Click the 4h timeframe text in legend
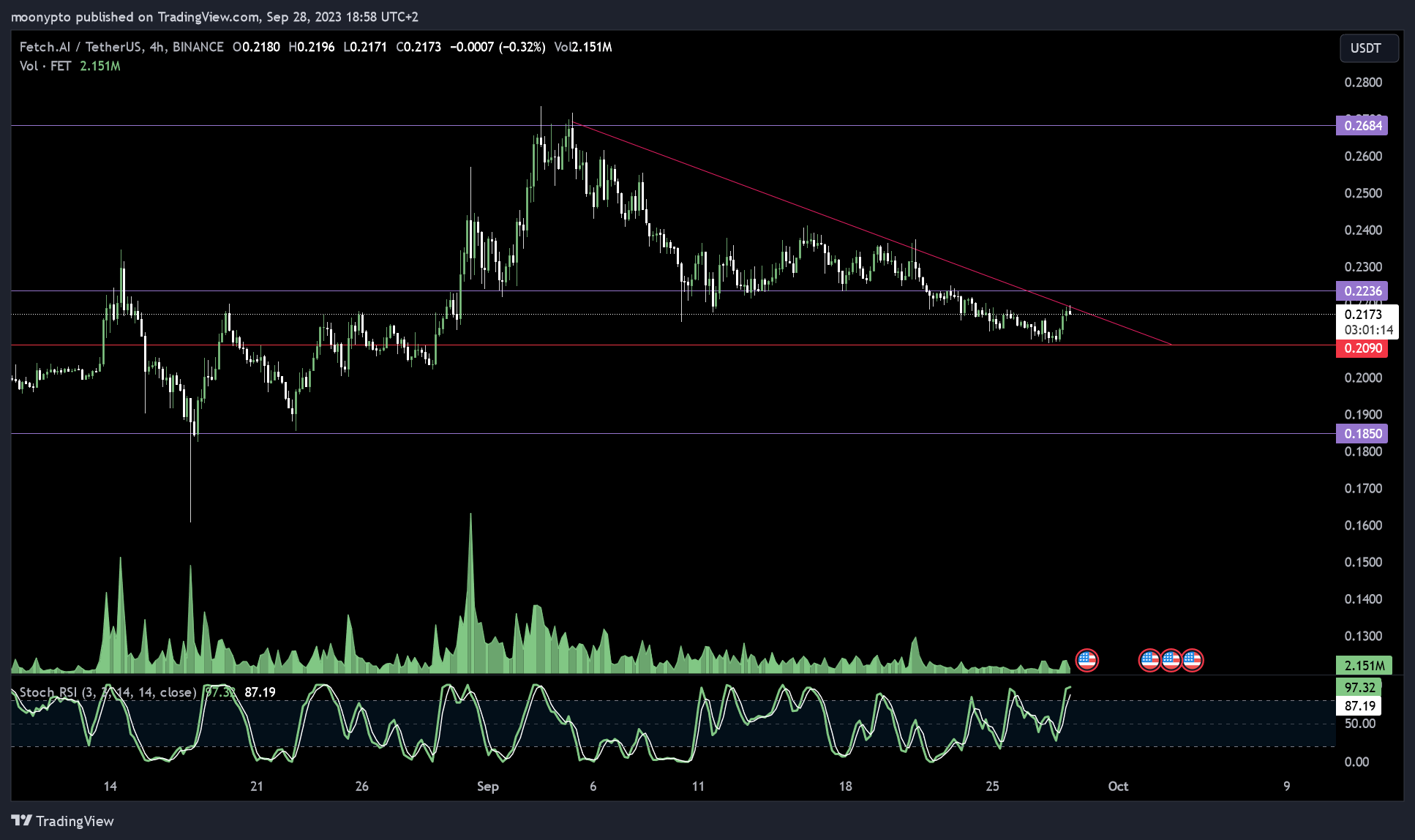Image resolution: width=1415 pixels, height=840 pixels. click(x=157, y=47)
